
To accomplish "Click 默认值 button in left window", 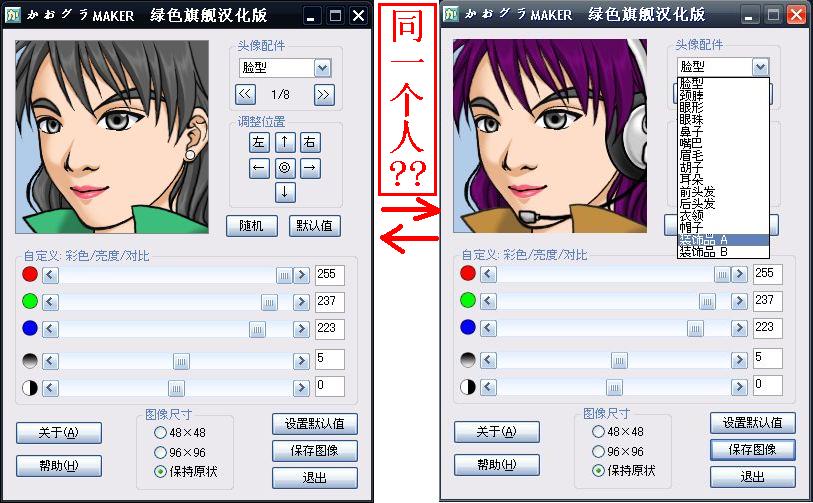I will pos(314,226).
